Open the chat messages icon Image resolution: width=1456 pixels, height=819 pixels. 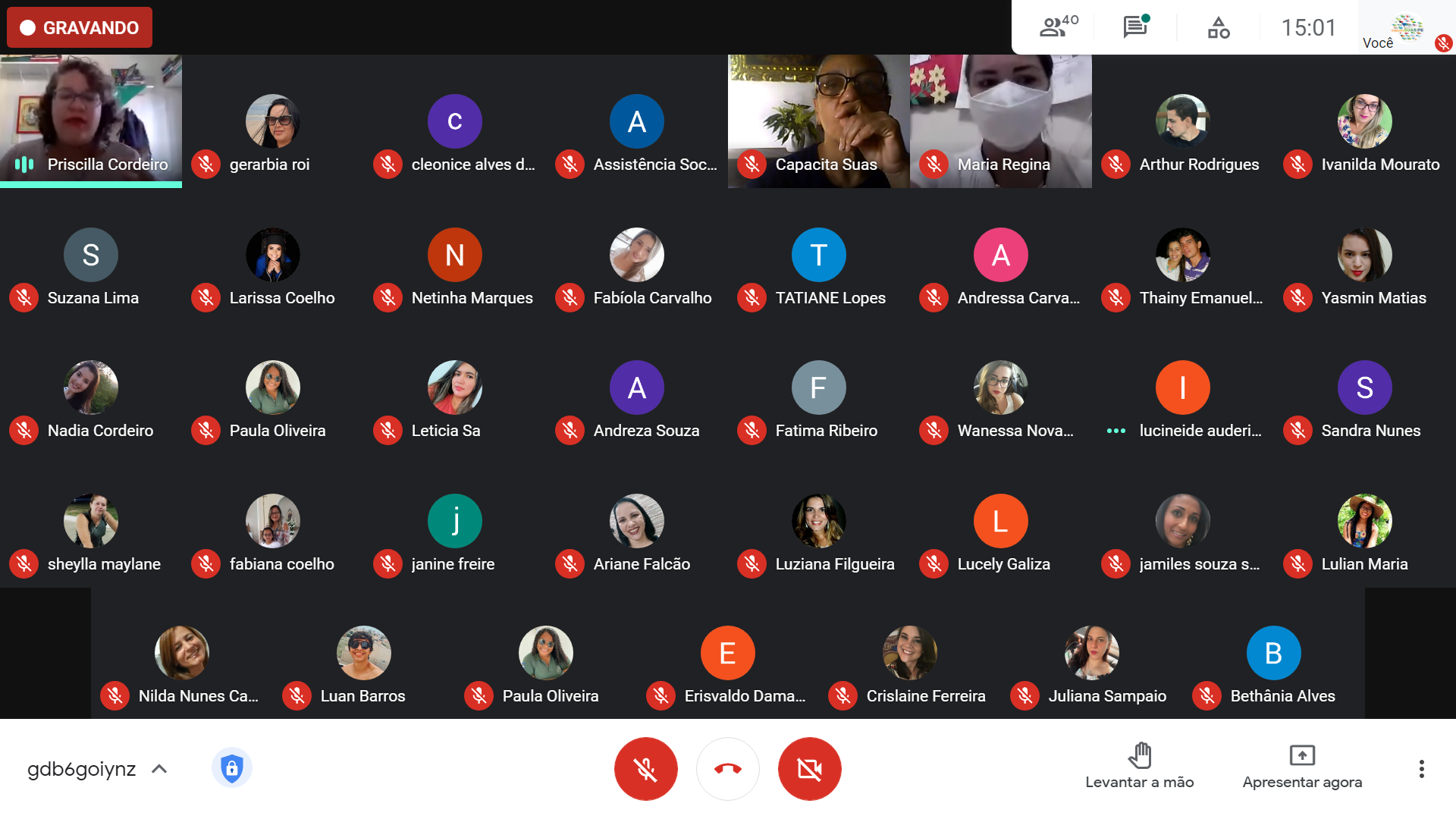pyautogui.click(x=1135, y=27)
